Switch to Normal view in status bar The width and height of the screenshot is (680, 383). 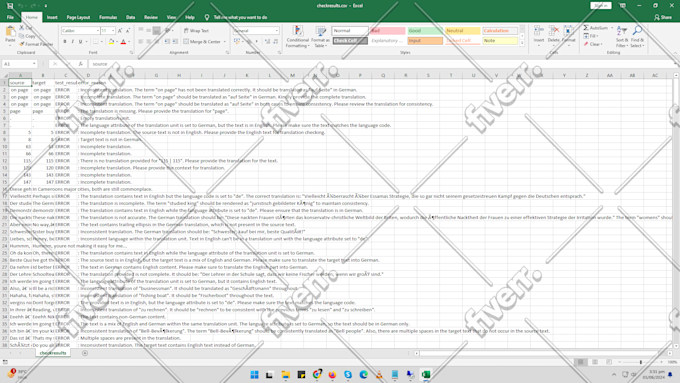click(x=581, y=362)
